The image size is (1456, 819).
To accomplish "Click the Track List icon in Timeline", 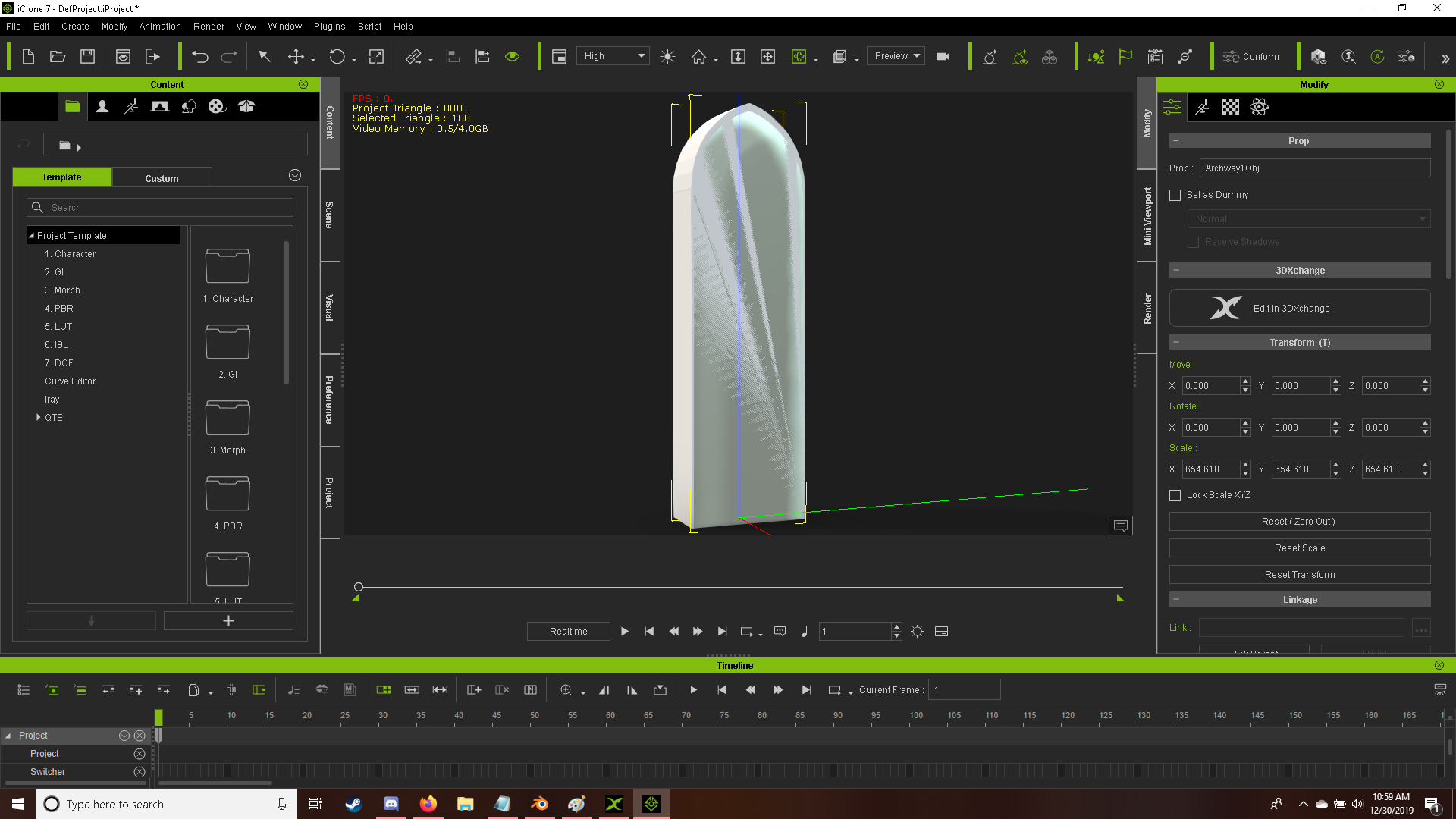I will (x=24, y=690).
